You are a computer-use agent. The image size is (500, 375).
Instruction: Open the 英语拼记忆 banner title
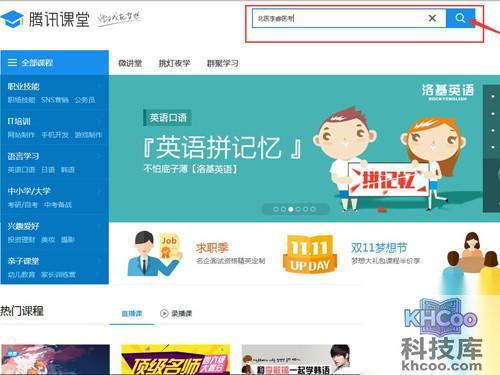click(x=223, y=147)
